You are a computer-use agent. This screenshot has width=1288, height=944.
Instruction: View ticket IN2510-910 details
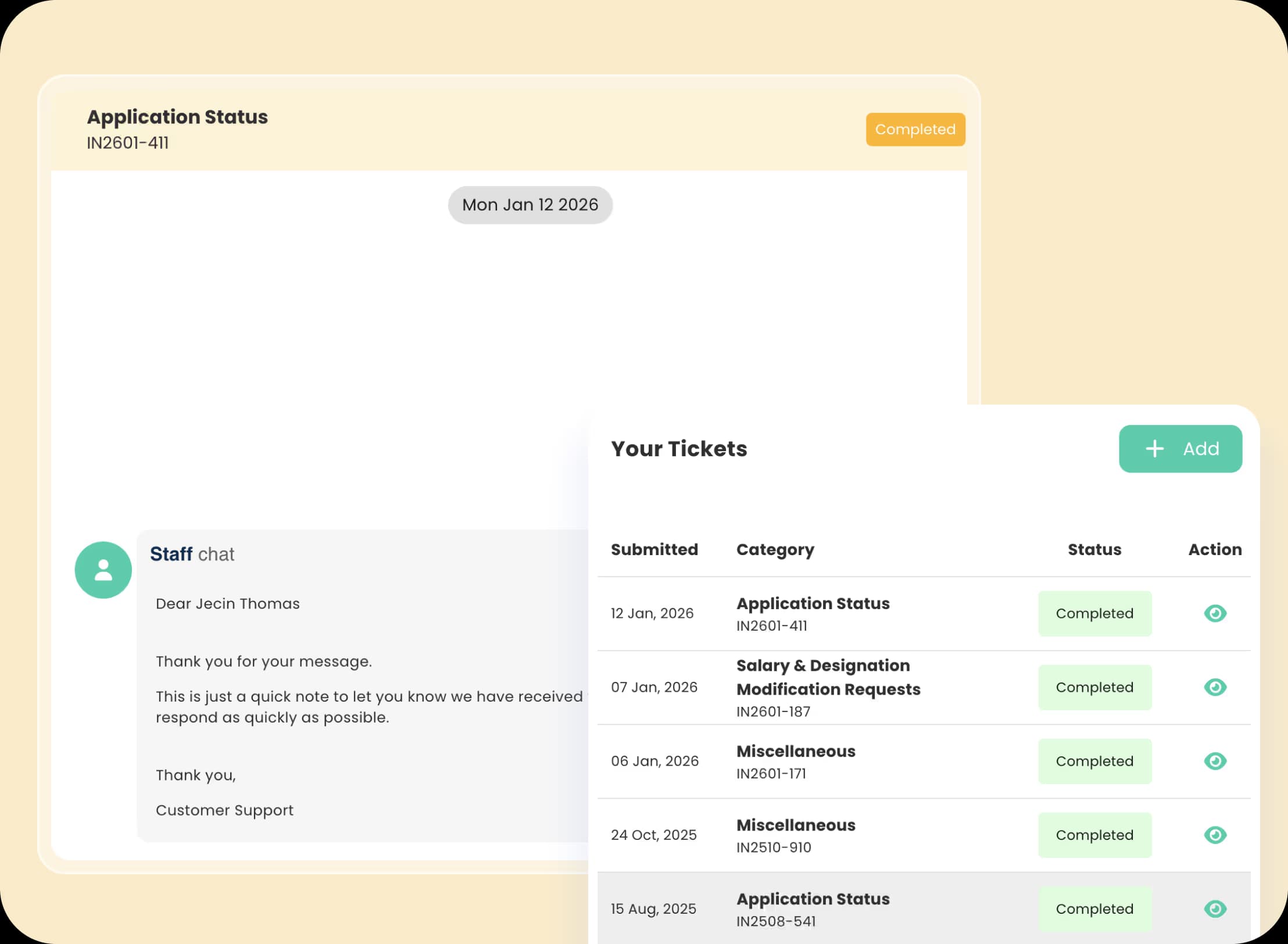click(x=1215, y=835)
